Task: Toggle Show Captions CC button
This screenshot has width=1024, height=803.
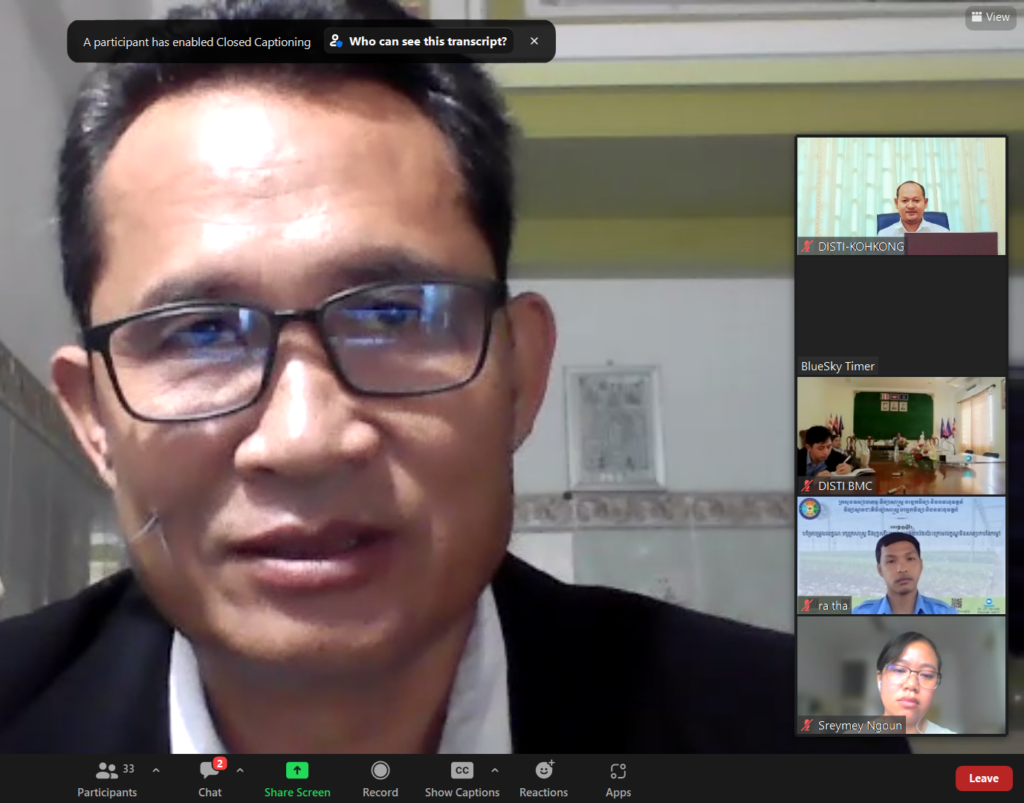Action: [x=461, y=771]
